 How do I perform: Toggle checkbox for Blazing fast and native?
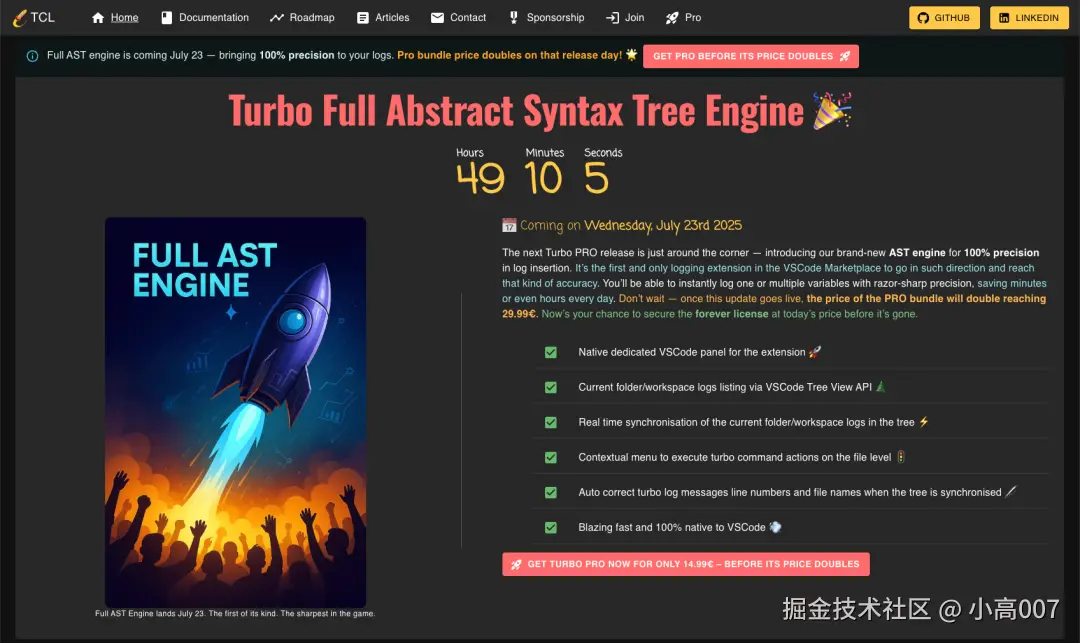click(x=551, y=528)
